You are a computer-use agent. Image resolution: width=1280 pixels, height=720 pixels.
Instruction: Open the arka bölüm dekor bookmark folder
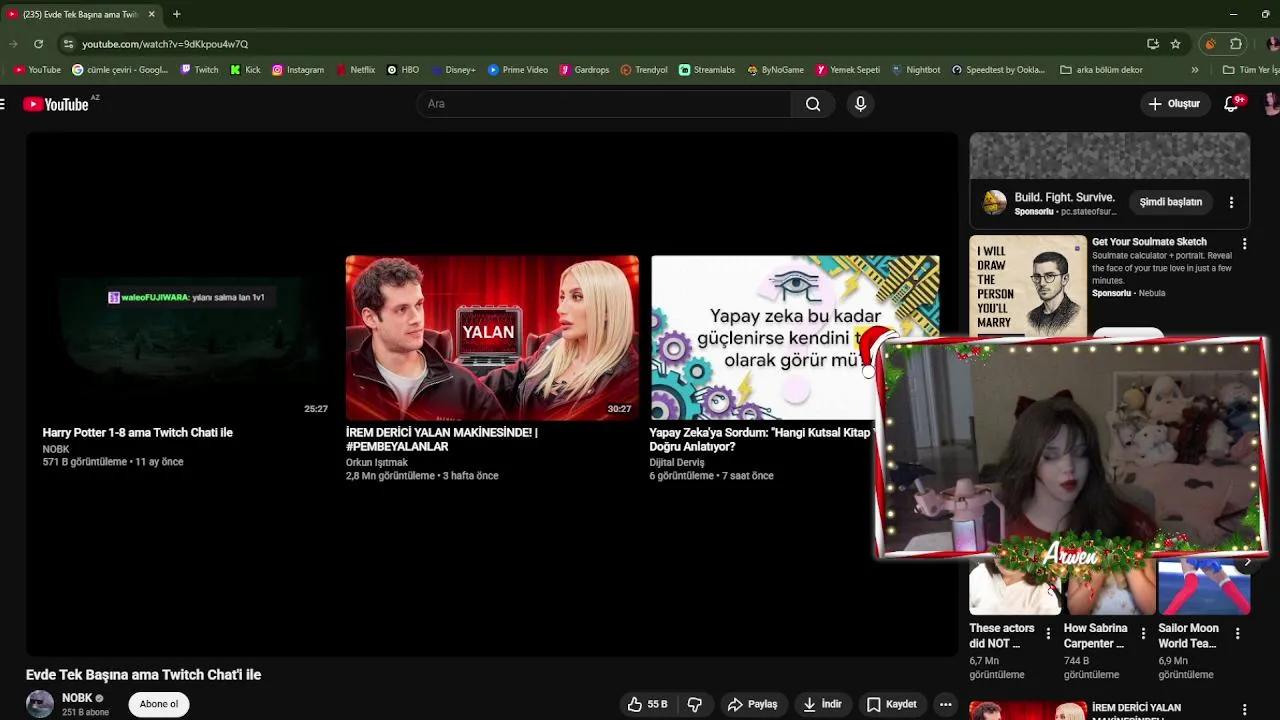[1101, 70]
